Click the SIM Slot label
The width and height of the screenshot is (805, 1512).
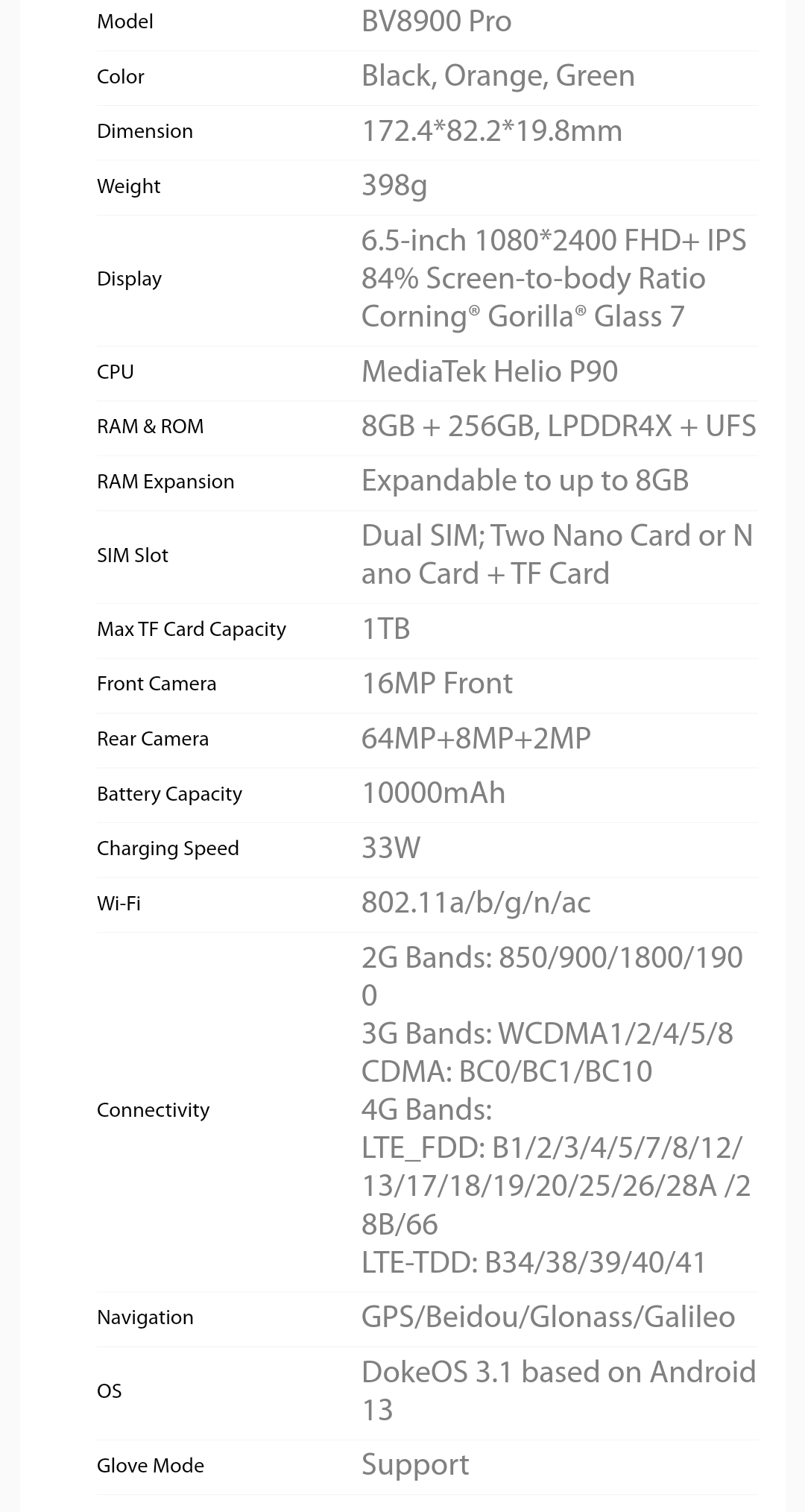(133, 555)
